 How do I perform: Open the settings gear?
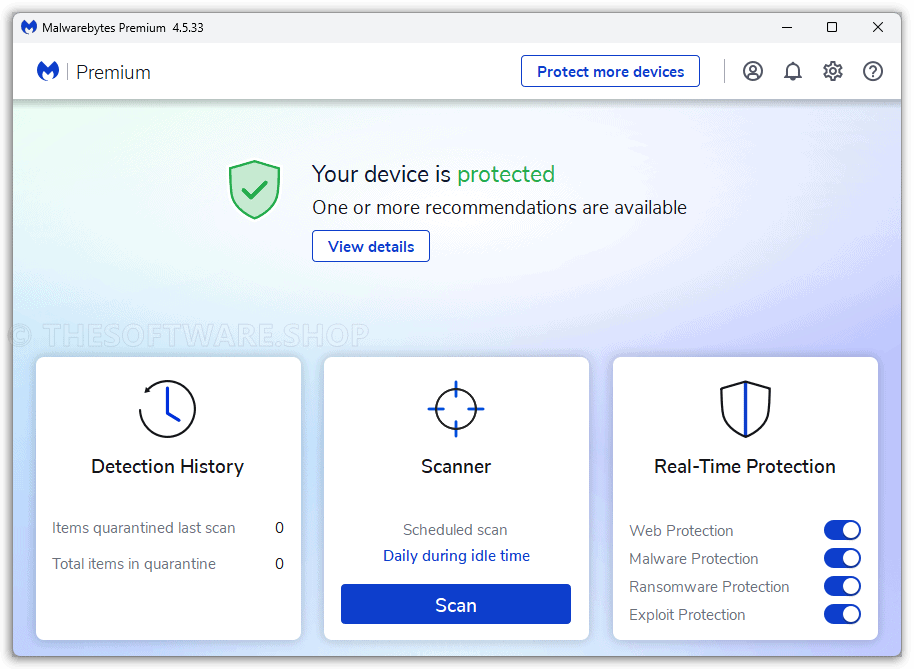pyautogui.click(x=832, y=71)
